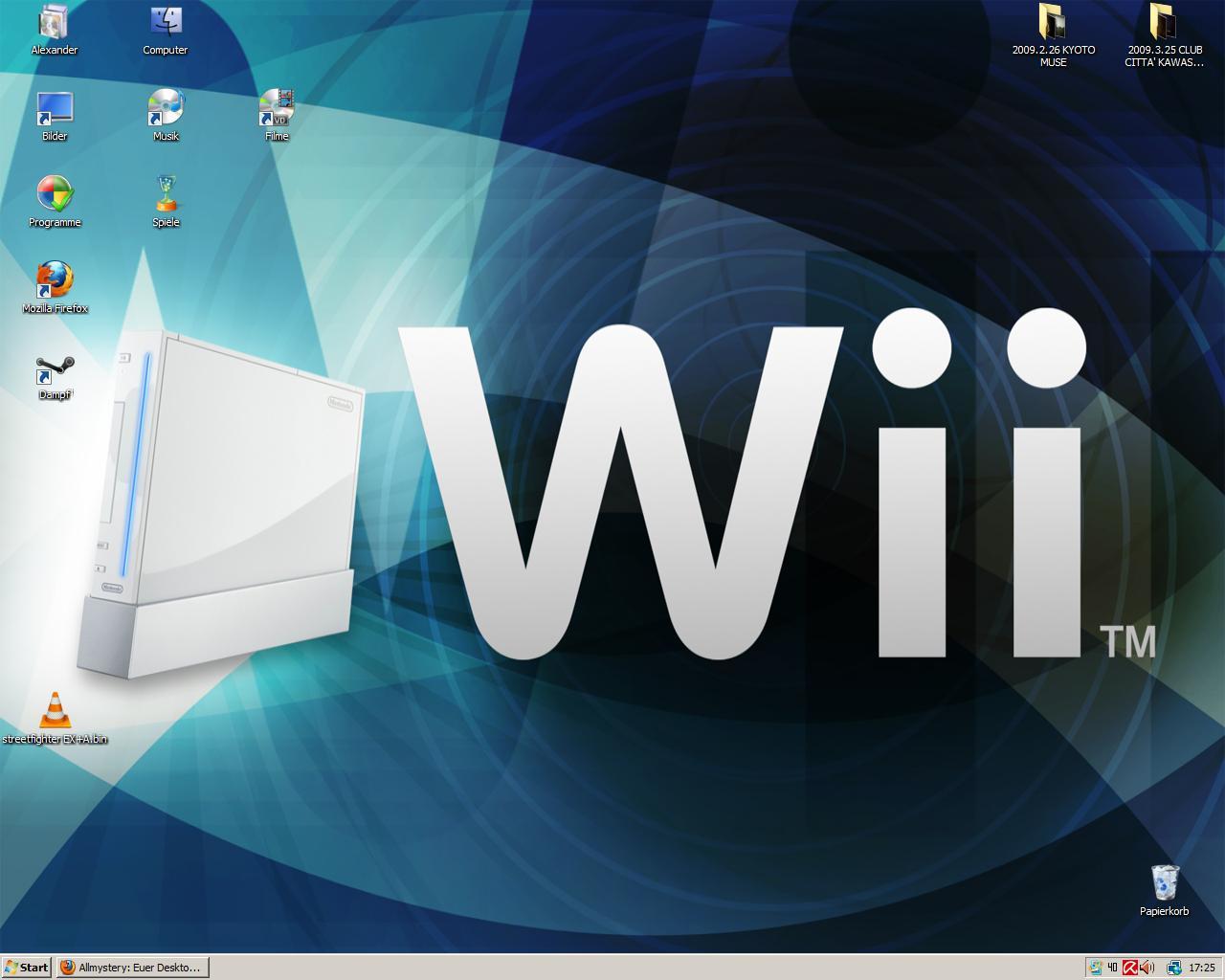
Task: Open the Bilder shortcut
Action: 55,116
